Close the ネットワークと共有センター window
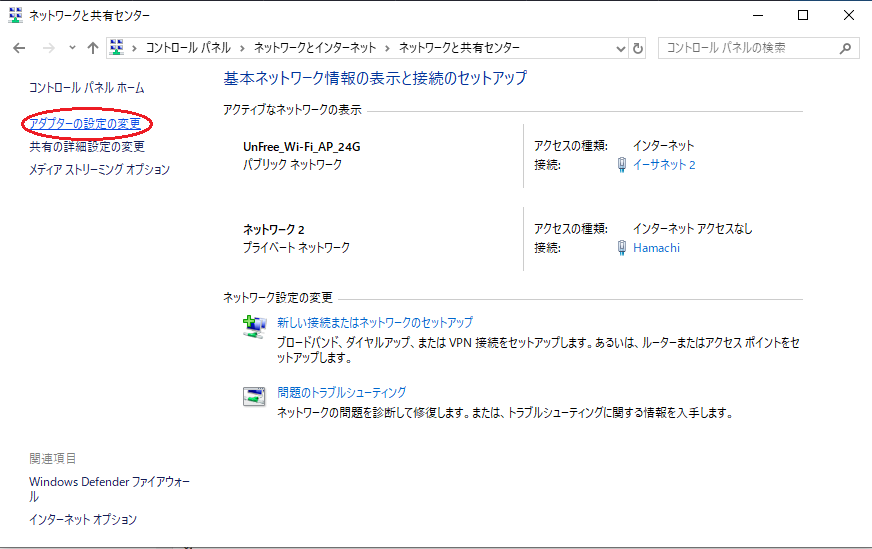Viewport: 872px width, 549px height. tap(849, 15)
